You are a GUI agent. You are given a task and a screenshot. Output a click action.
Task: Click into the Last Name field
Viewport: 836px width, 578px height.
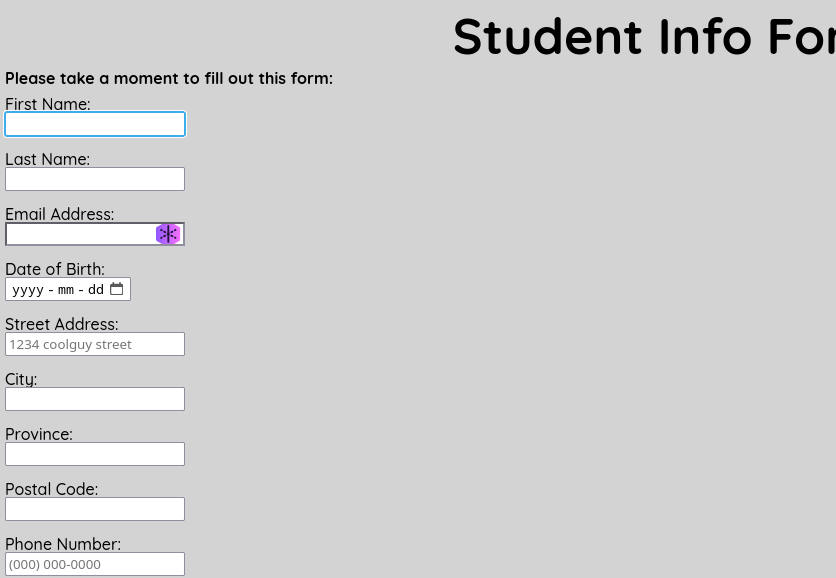tap(95, 179)
